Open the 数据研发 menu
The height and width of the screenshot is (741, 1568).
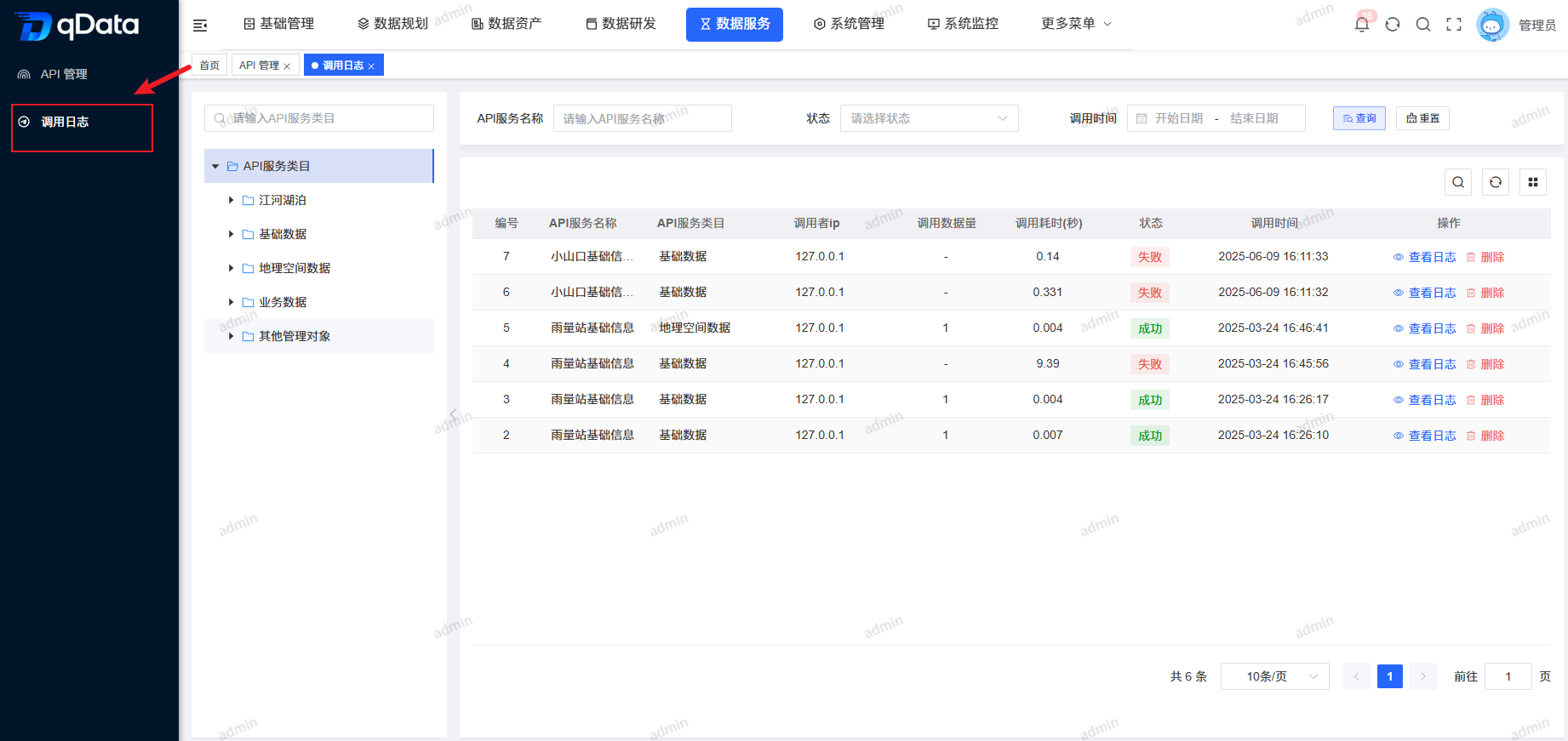point(621,24)
